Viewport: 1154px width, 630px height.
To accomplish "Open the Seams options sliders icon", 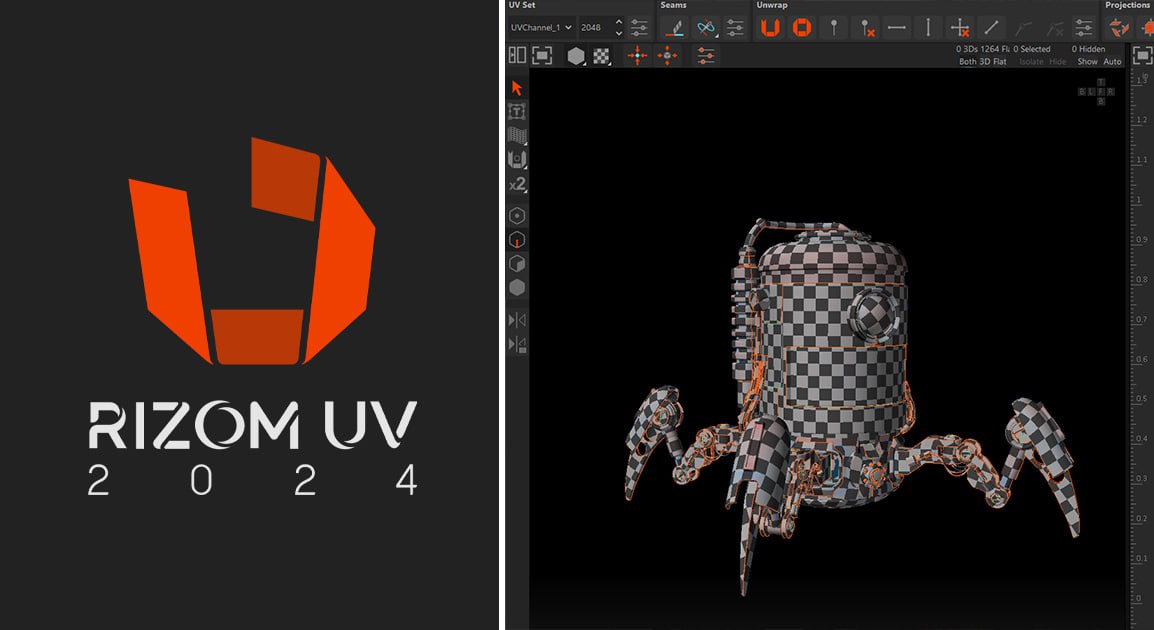I will [735, 28].
